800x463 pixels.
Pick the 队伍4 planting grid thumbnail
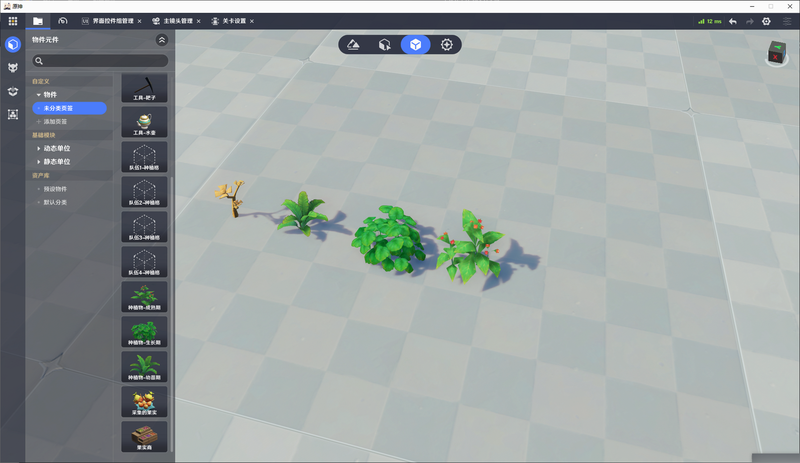point(144,262)
